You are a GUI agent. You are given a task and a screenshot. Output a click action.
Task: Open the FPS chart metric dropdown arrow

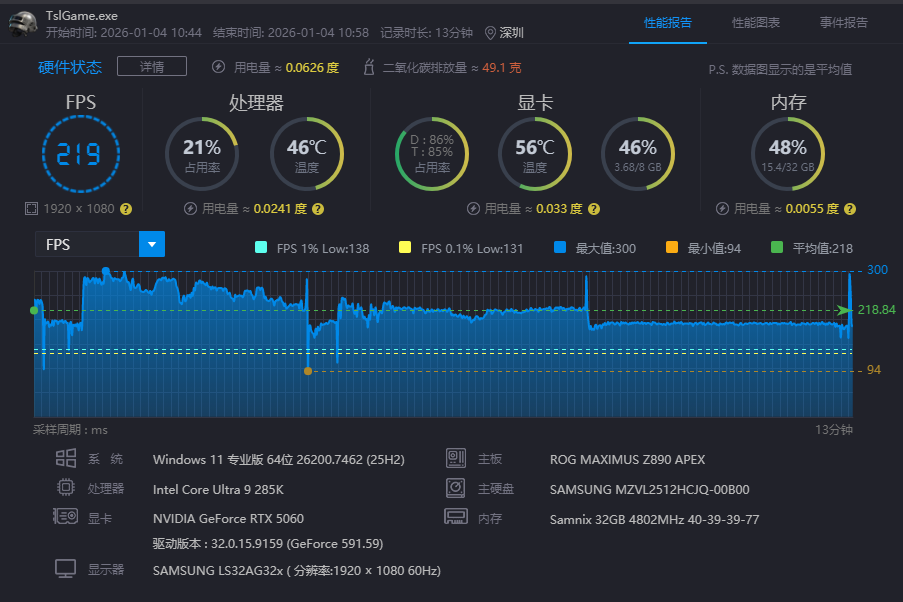(151, 244)
